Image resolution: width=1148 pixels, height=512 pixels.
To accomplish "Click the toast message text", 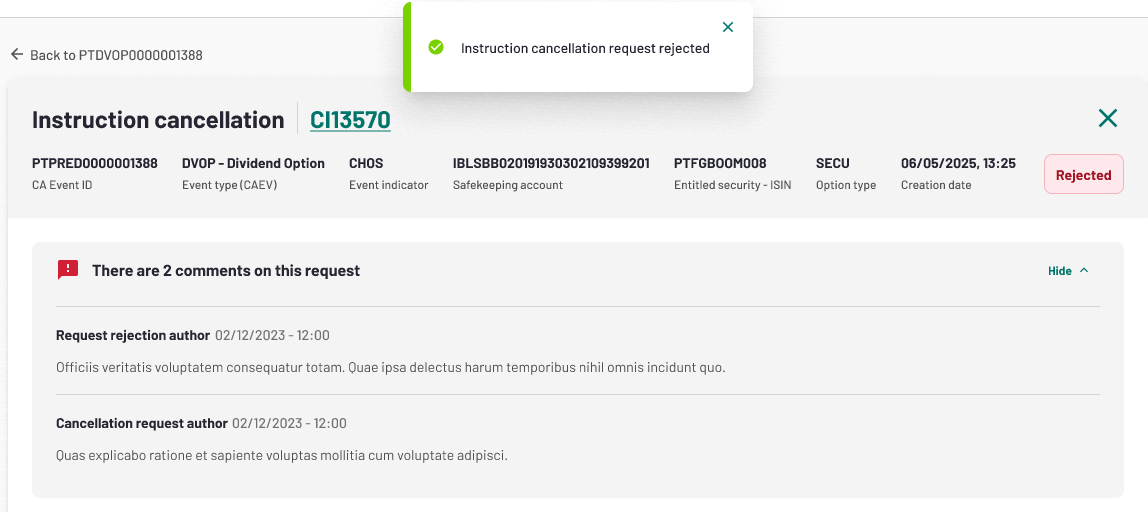I will [x=585, y=48].
